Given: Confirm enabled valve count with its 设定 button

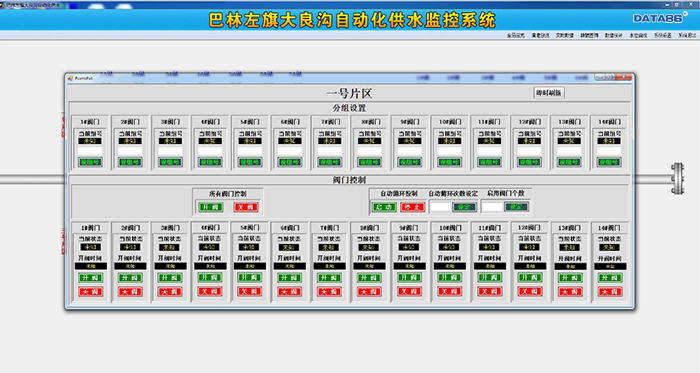Looking at the screenshot, I should [516, 207].
